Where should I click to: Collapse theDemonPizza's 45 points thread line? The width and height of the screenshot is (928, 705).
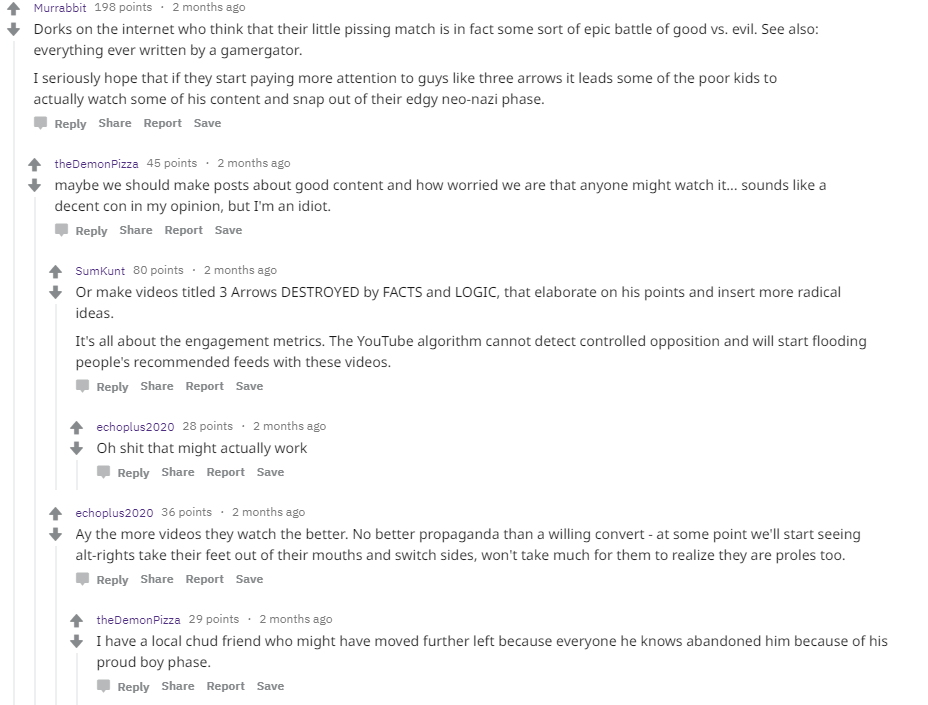pyautogui.click(x=34, y=450)
